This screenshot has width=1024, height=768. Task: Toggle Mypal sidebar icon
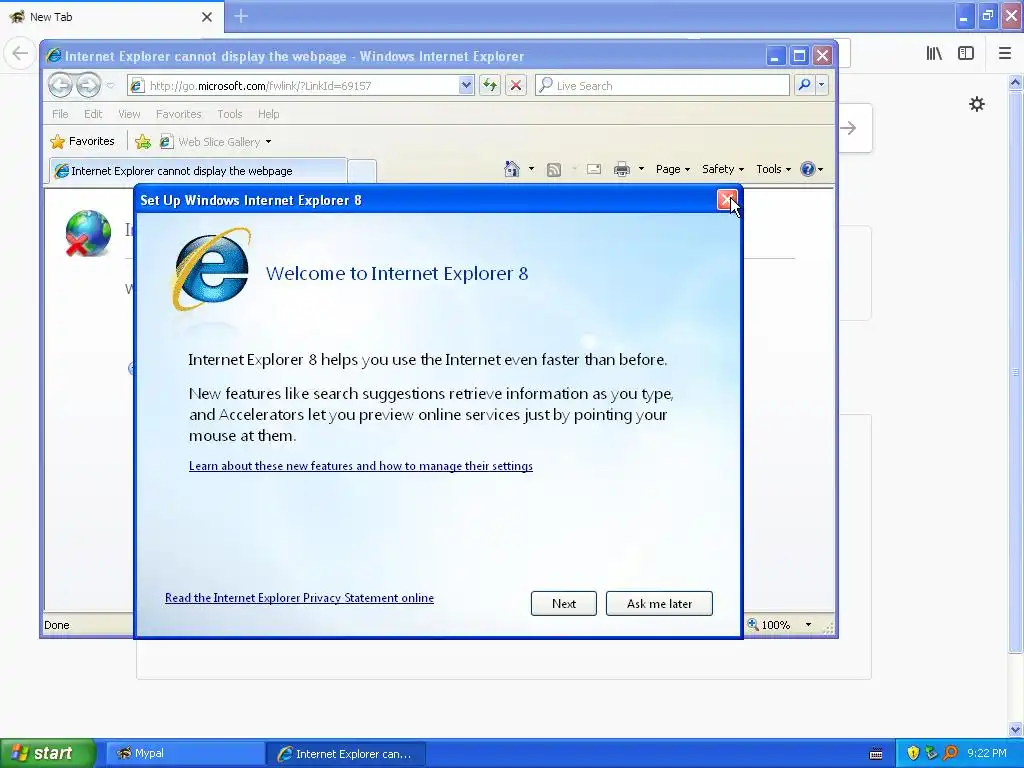(966, 54)
